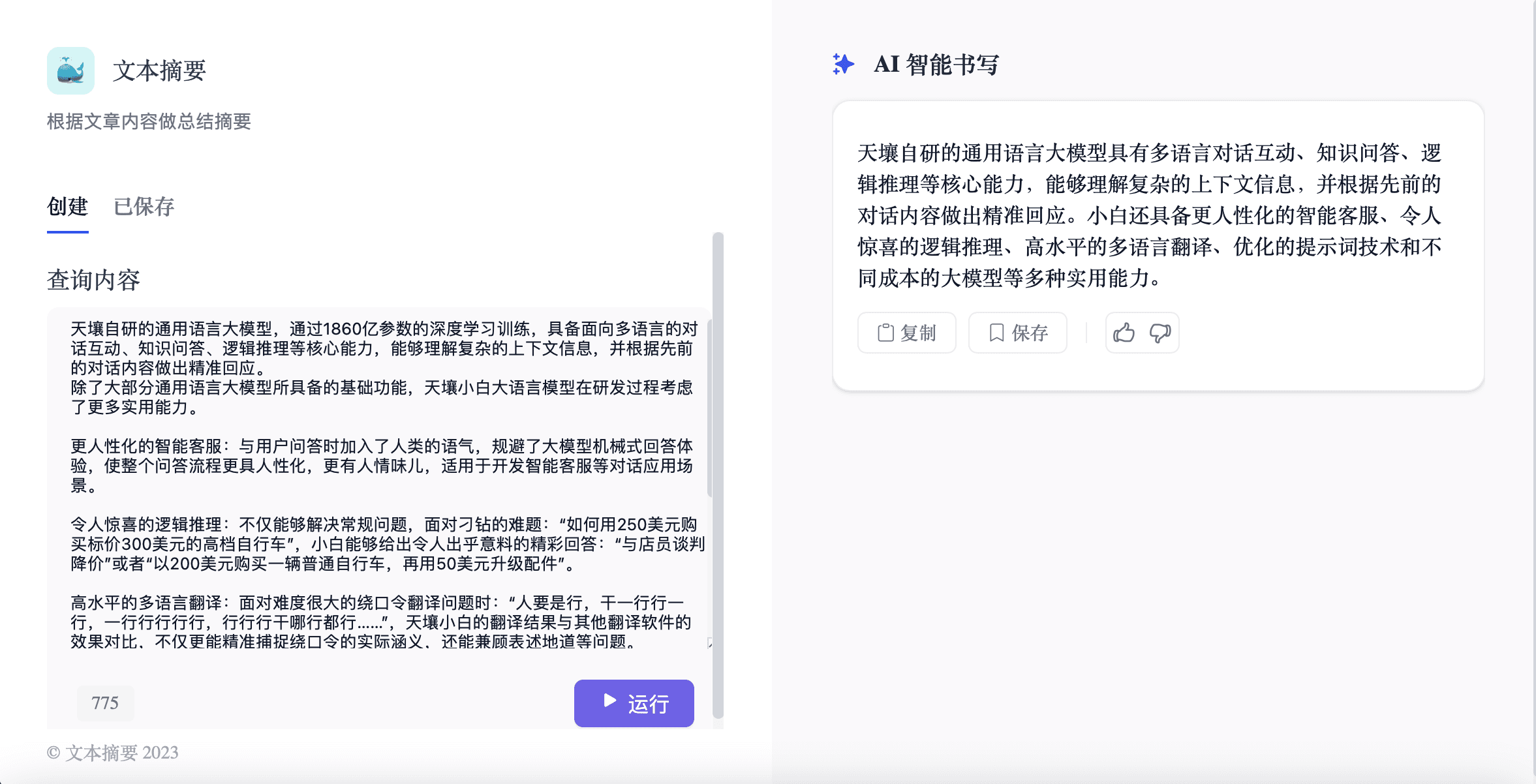Screen dimensions: 1536x784
Task: Click the 775 character count badge
Action: [x=105, y=703]
